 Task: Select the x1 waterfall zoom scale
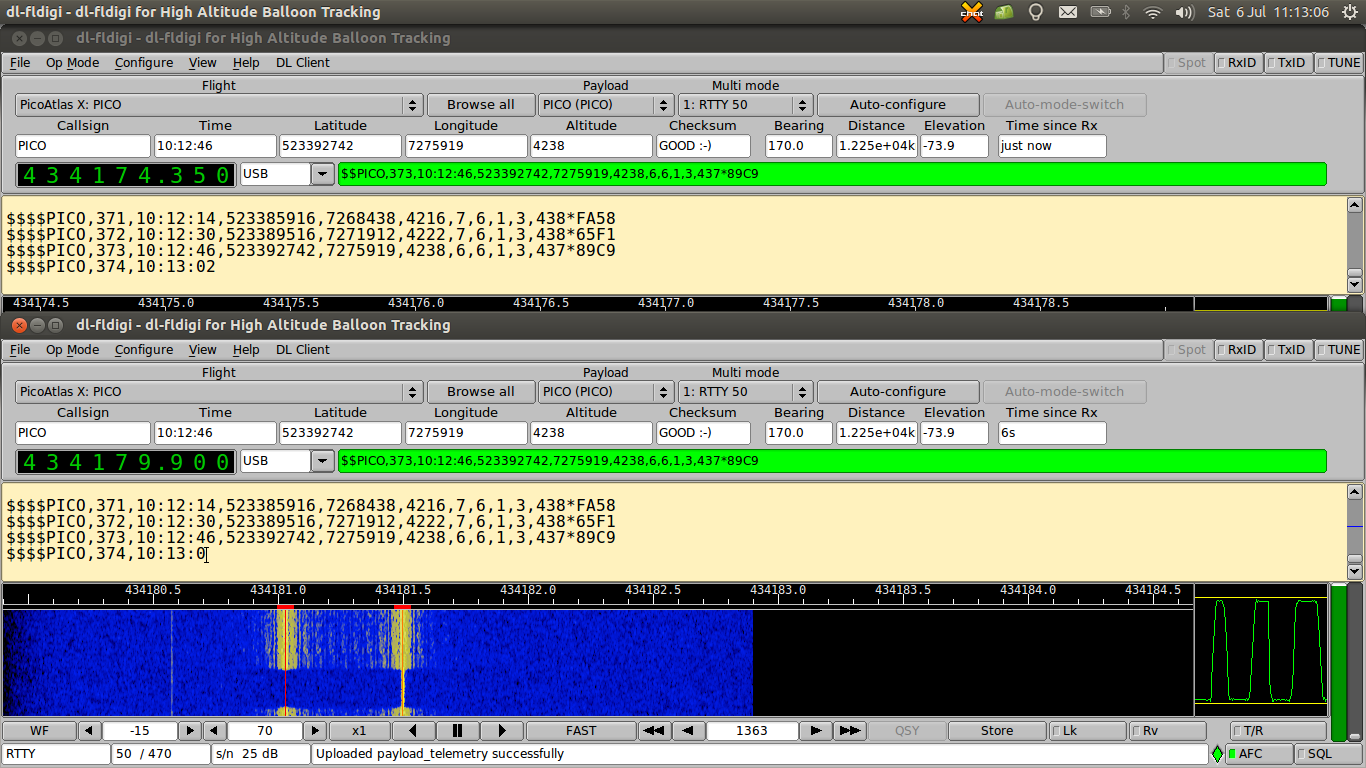(358, 730)
